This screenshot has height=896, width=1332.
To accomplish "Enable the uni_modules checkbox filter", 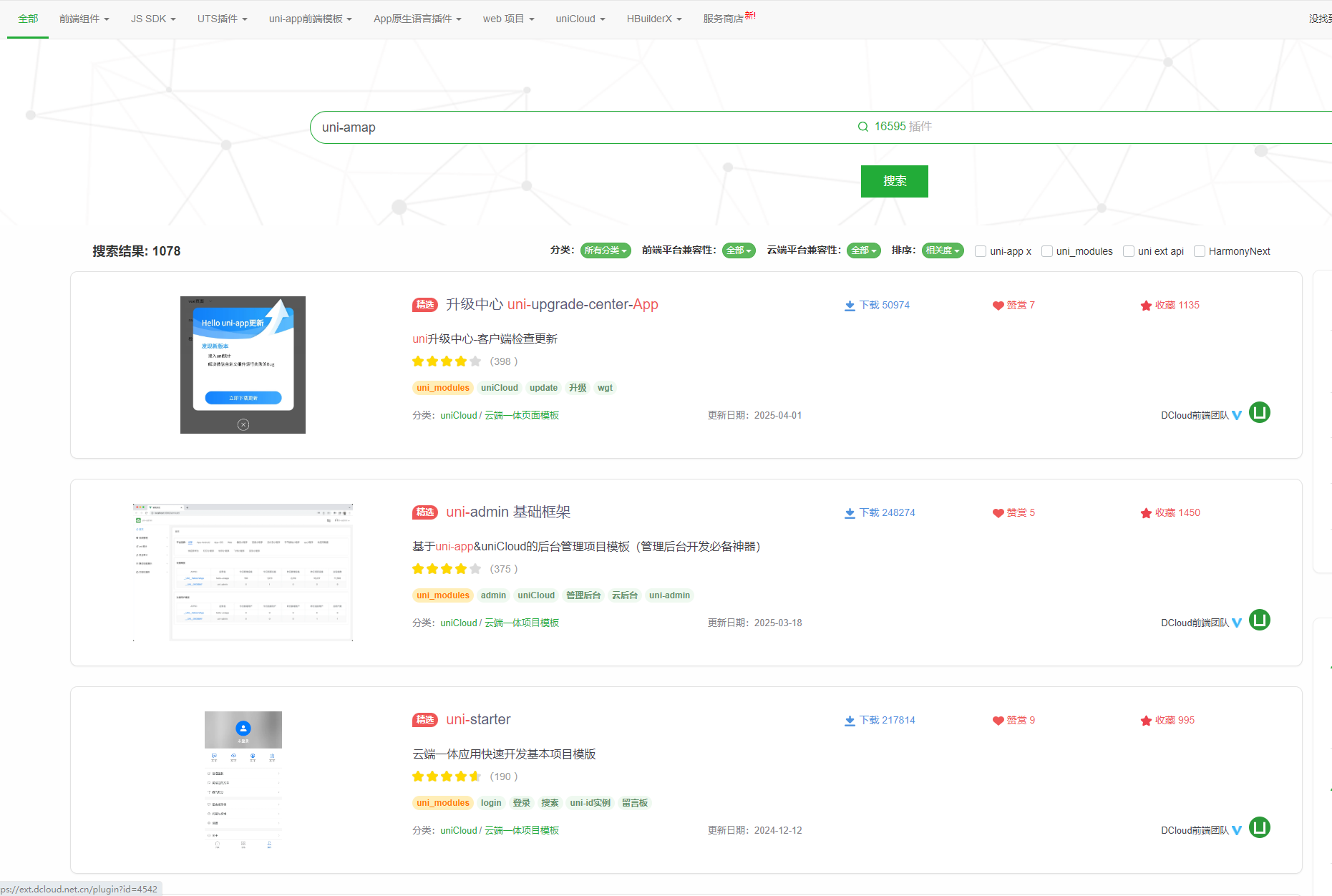I will click(1047, 251).
